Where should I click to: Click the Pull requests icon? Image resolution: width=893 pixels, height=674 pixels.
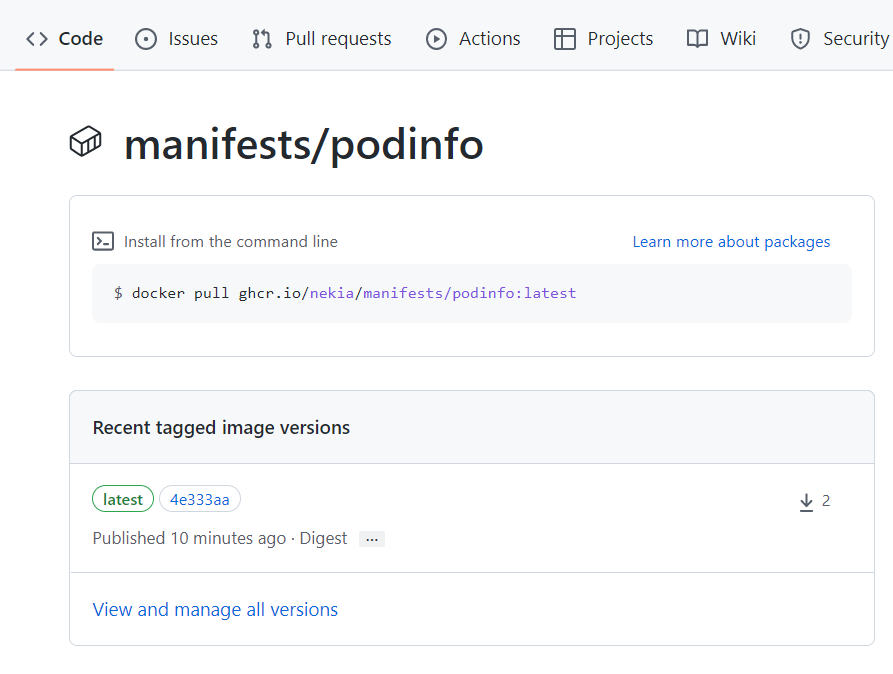pyautogui.click(x=262, y=39)
